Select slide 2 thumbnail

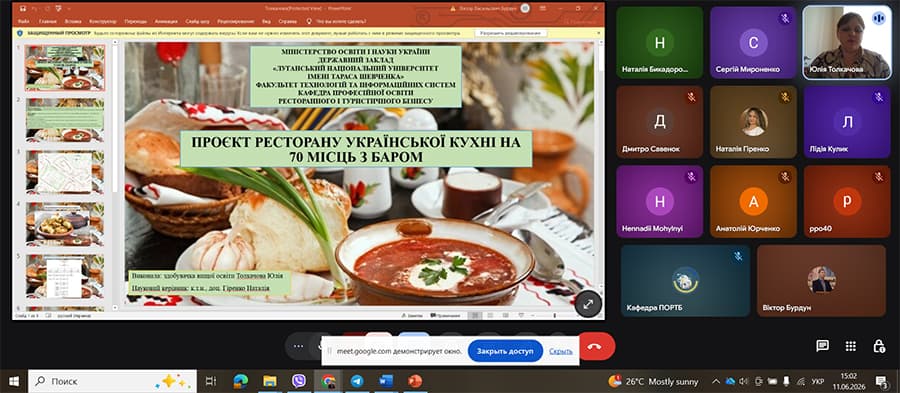(x=65, y=119)
